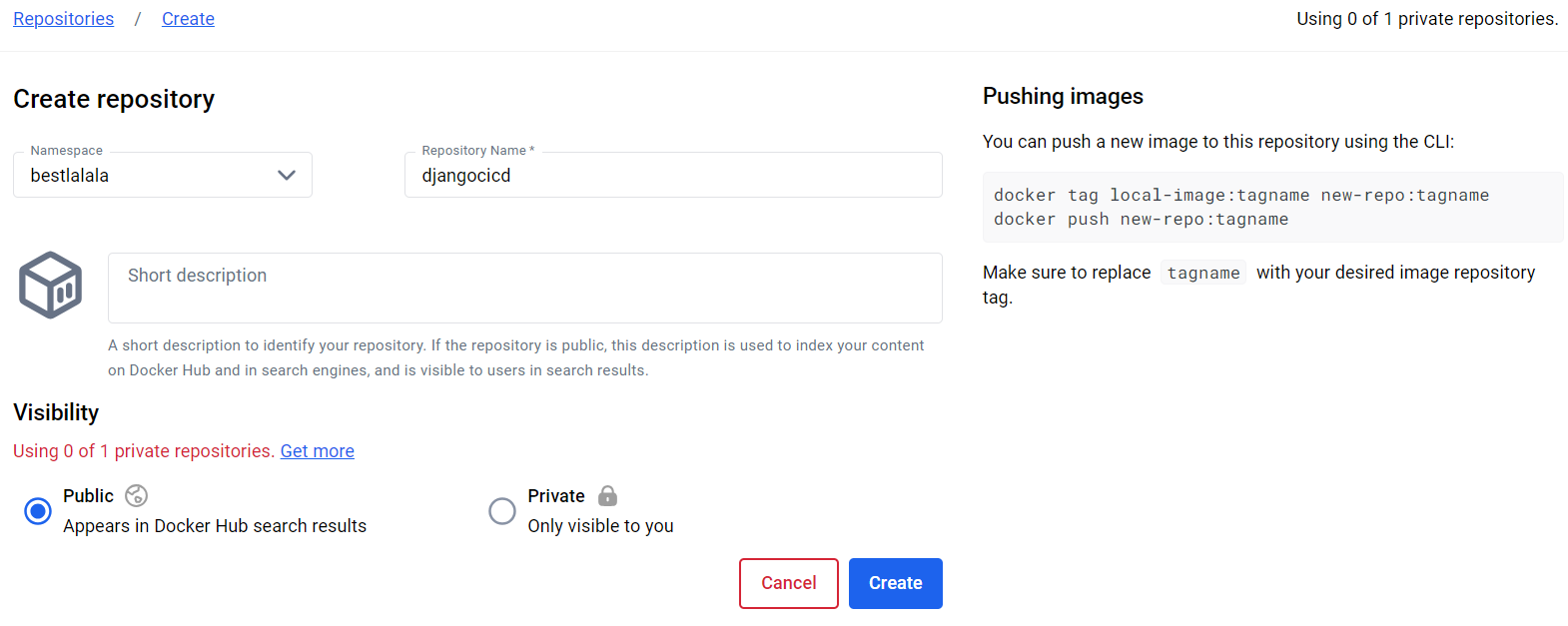Click the Visibility section heading

click(x=56, y=412)
